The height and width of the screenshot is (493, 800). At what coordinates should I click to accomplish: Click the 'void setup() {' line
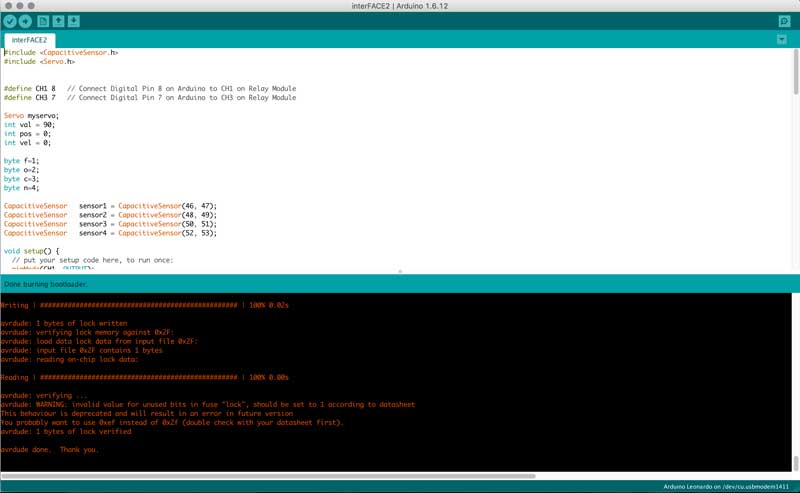pos(31,251)
